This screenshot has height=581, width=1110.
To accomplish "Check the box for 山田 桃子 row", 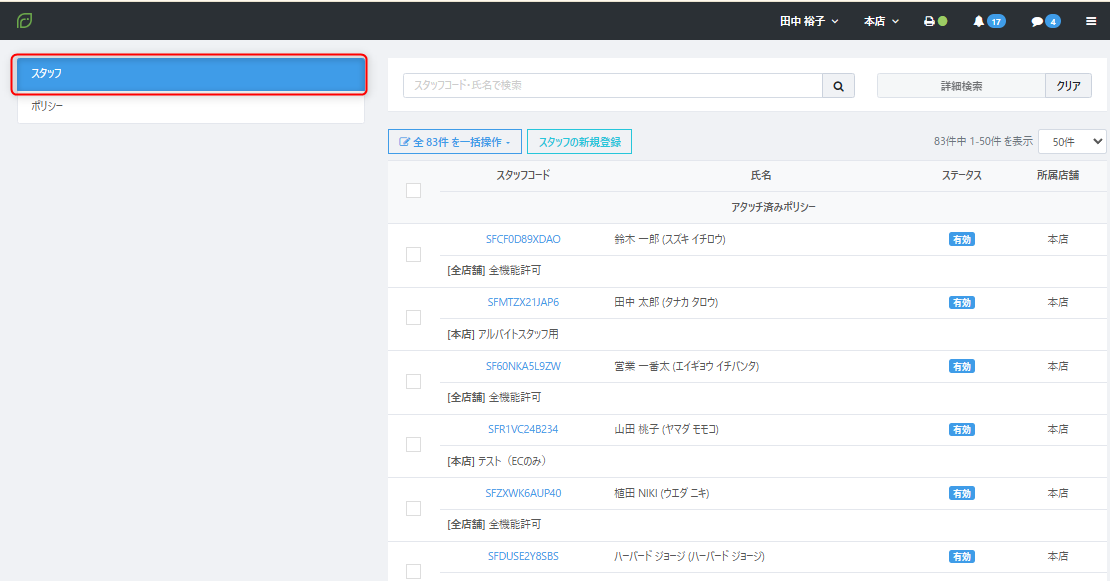I will [x=413, y=444].
